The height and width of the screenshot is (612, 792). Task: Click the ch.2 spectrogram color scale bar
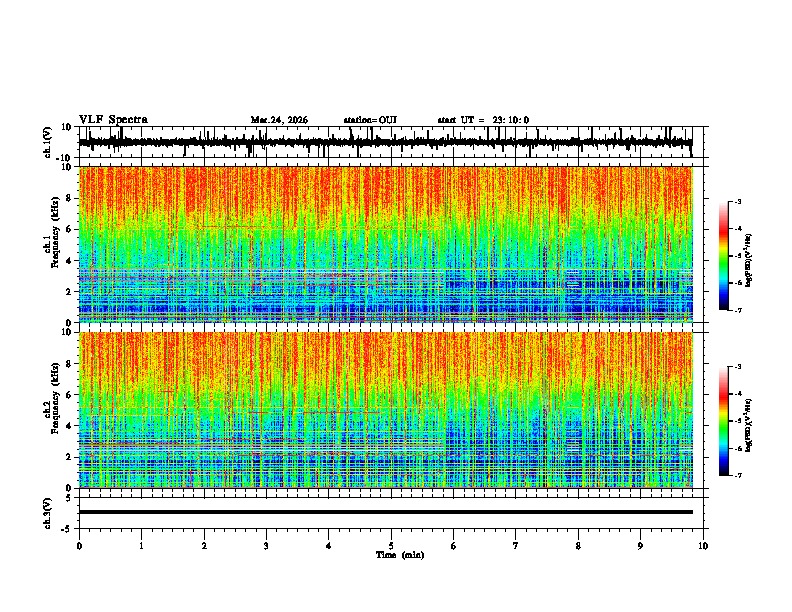pyautogui.click(x=724, y=421)
